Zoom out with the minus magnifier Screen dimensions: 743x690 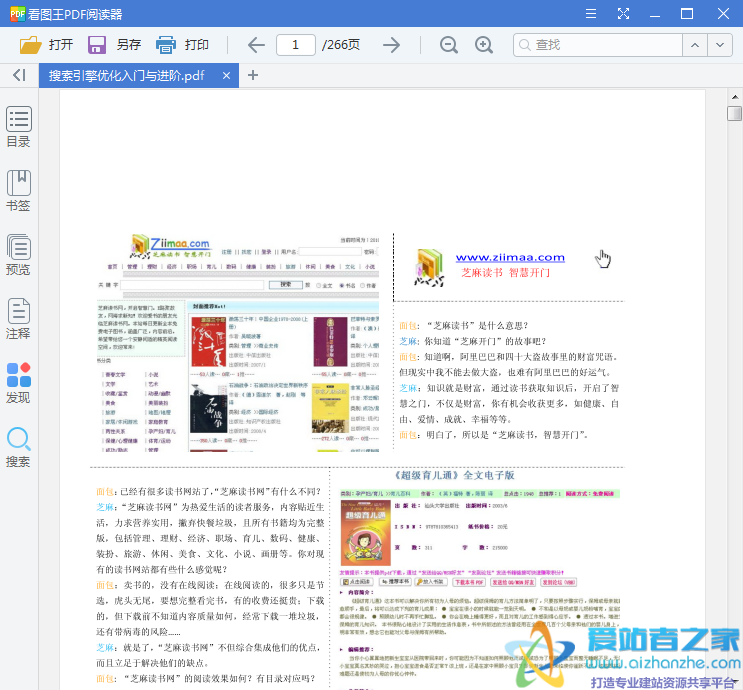pyautogui.click(x=448, y=45)
